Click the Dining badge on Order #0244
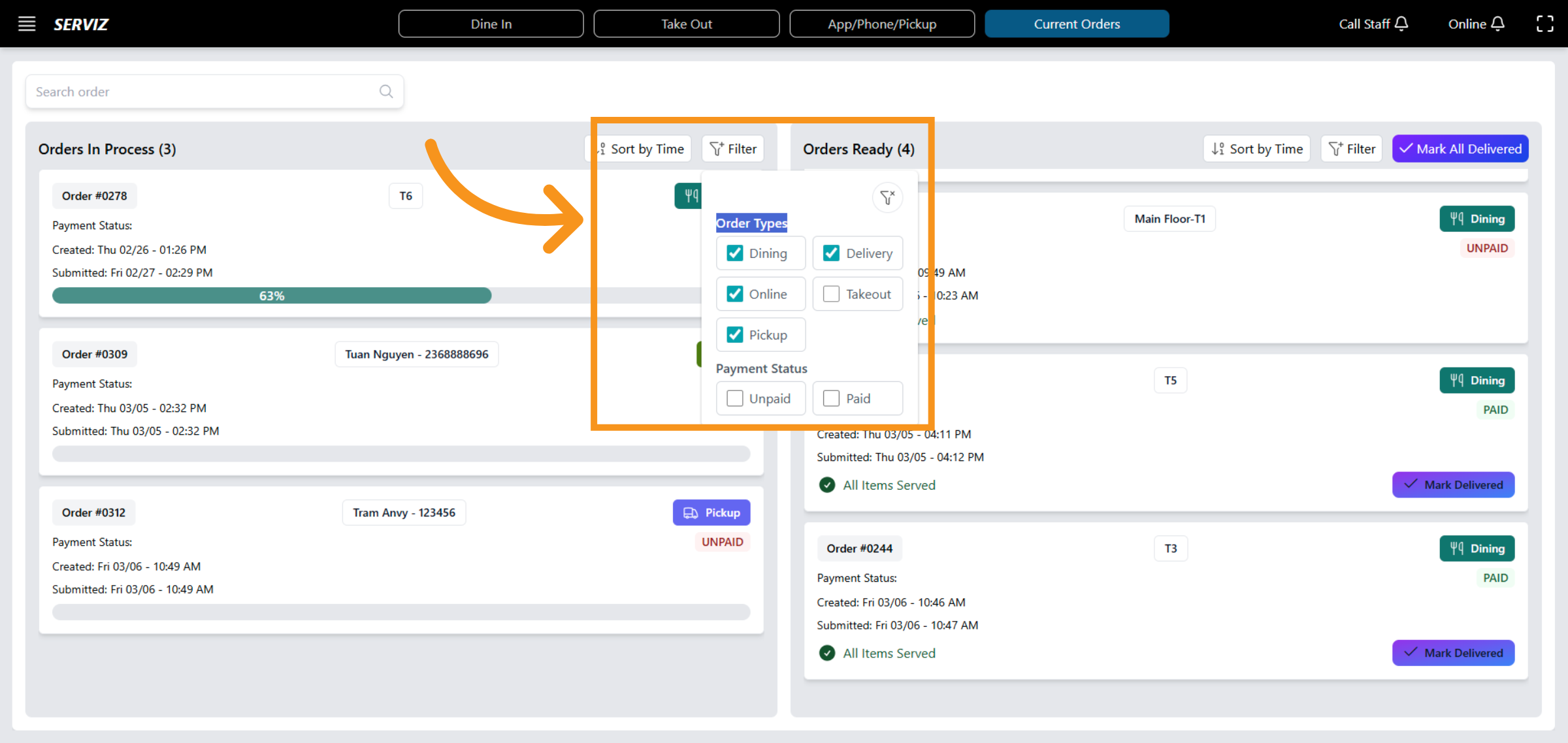Image resolution: width=1568 pixels, height=743 pixels. point(1477,548)
